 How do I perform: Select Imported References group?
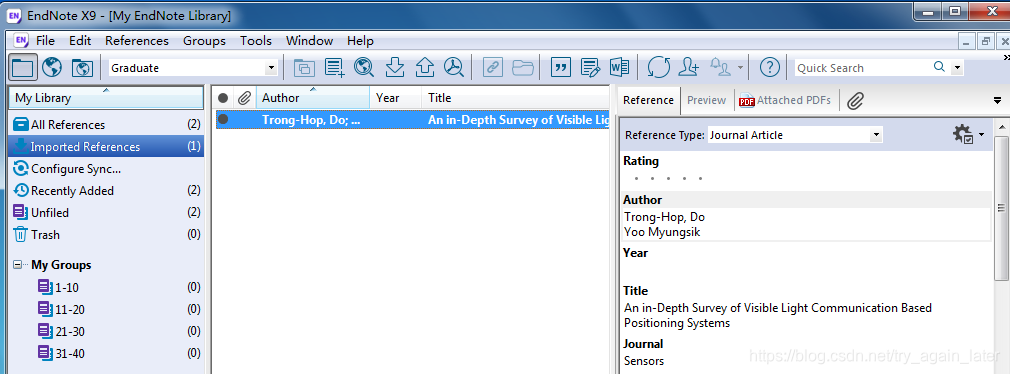click(106, 146)
